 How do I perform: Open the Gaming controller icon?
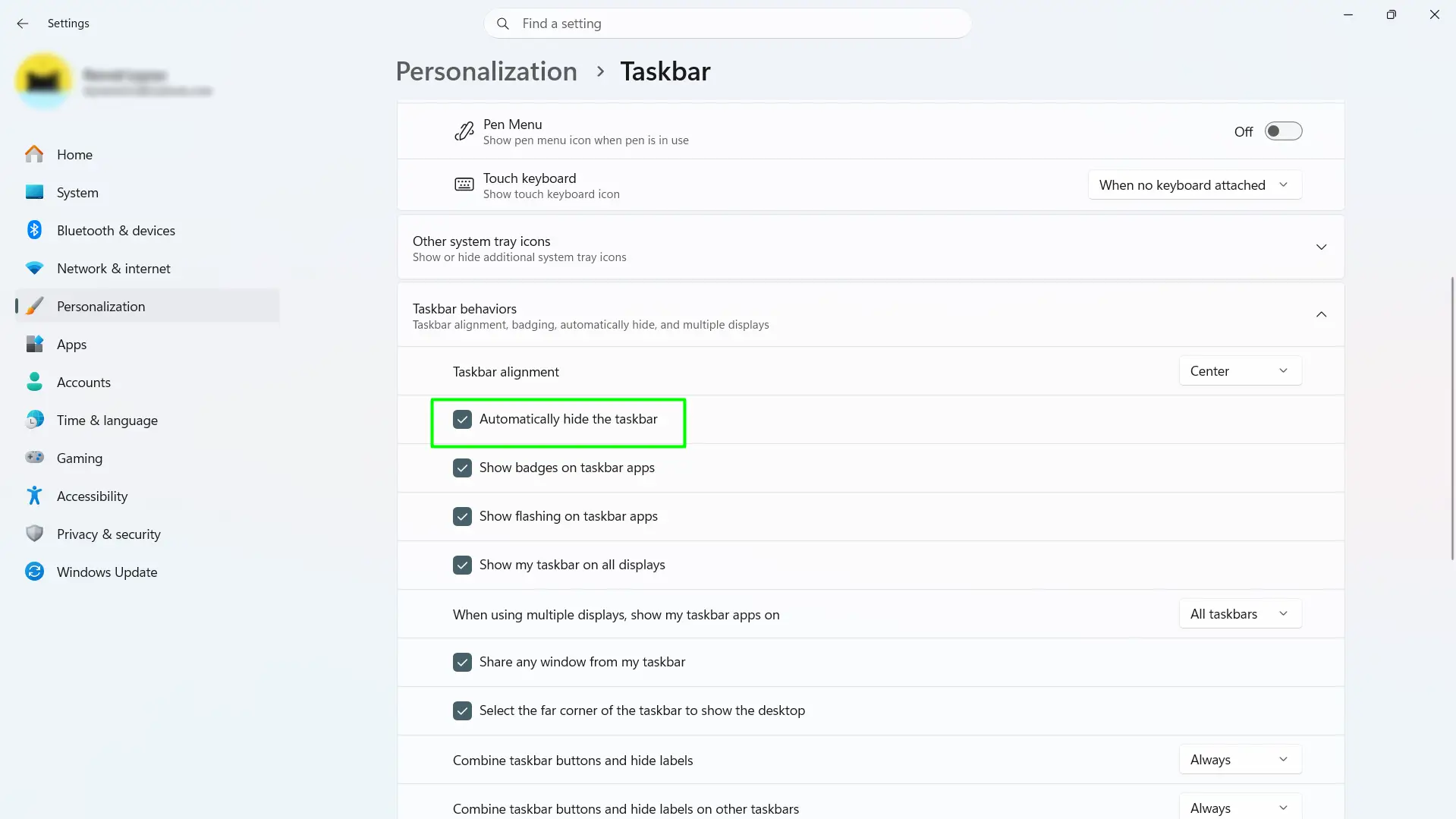point(34,458)
